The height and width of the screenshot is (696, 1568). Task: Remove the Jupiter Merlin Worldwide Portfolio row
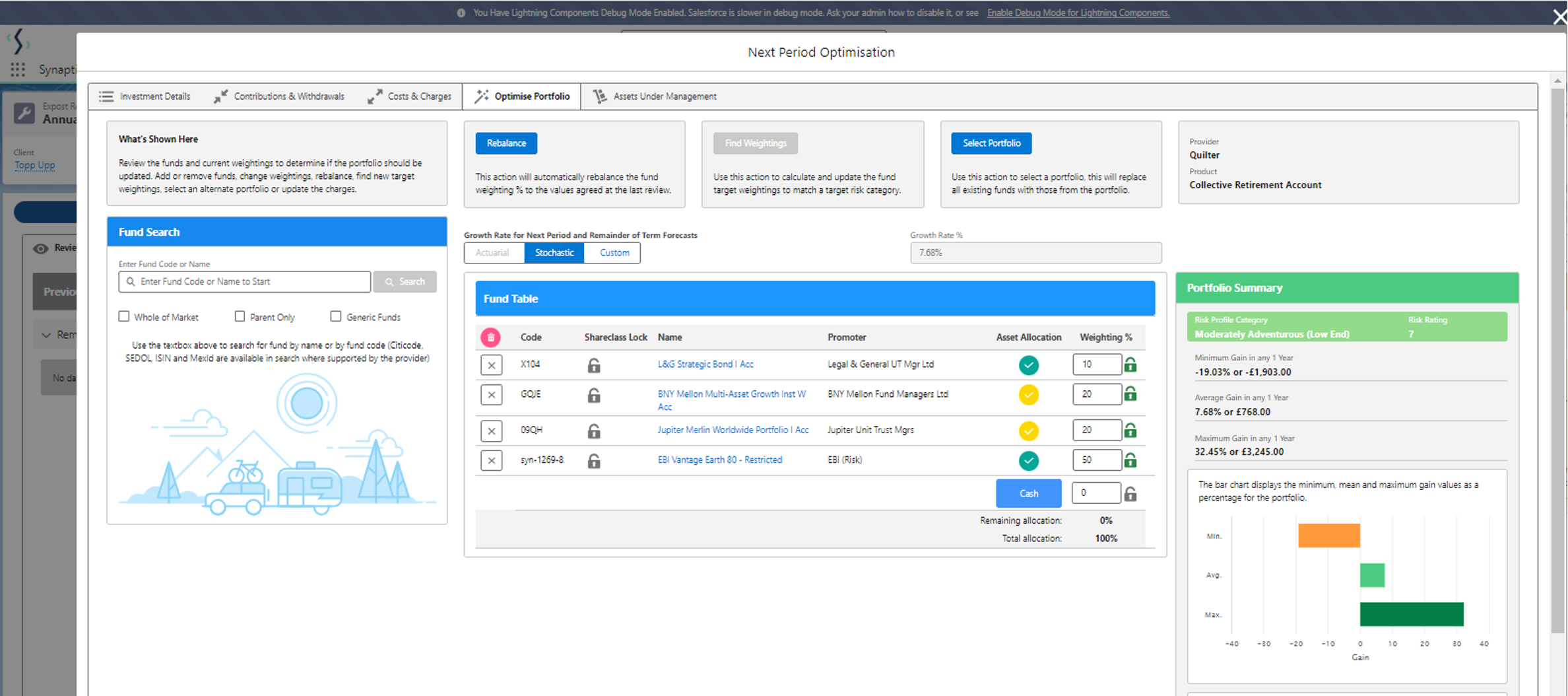coord(492,431)
